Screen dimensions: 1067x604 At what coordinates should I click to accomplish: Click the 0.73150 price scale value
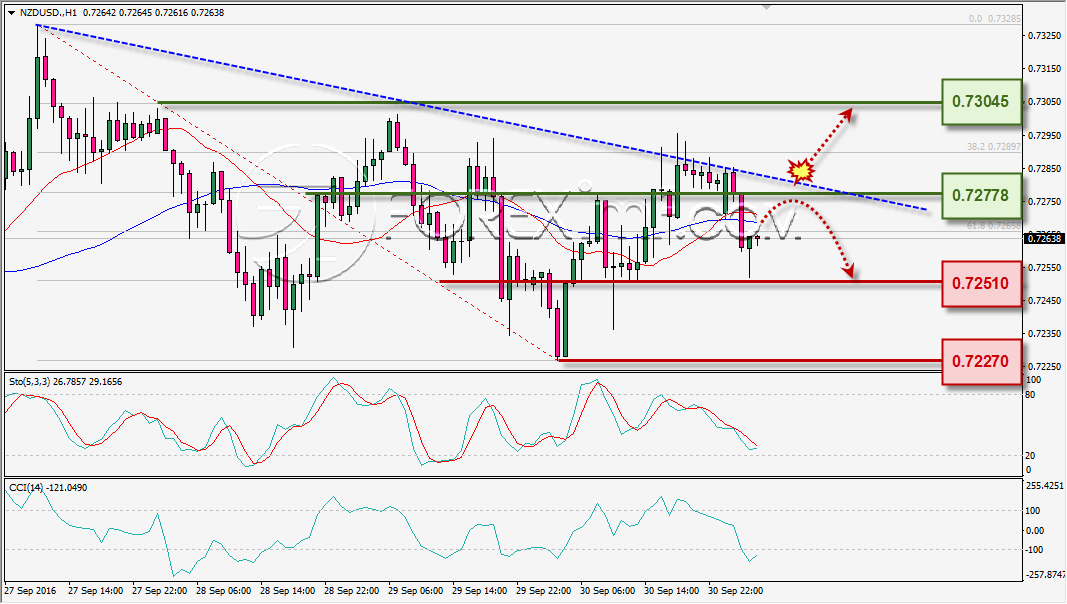tap(1044, 69)
